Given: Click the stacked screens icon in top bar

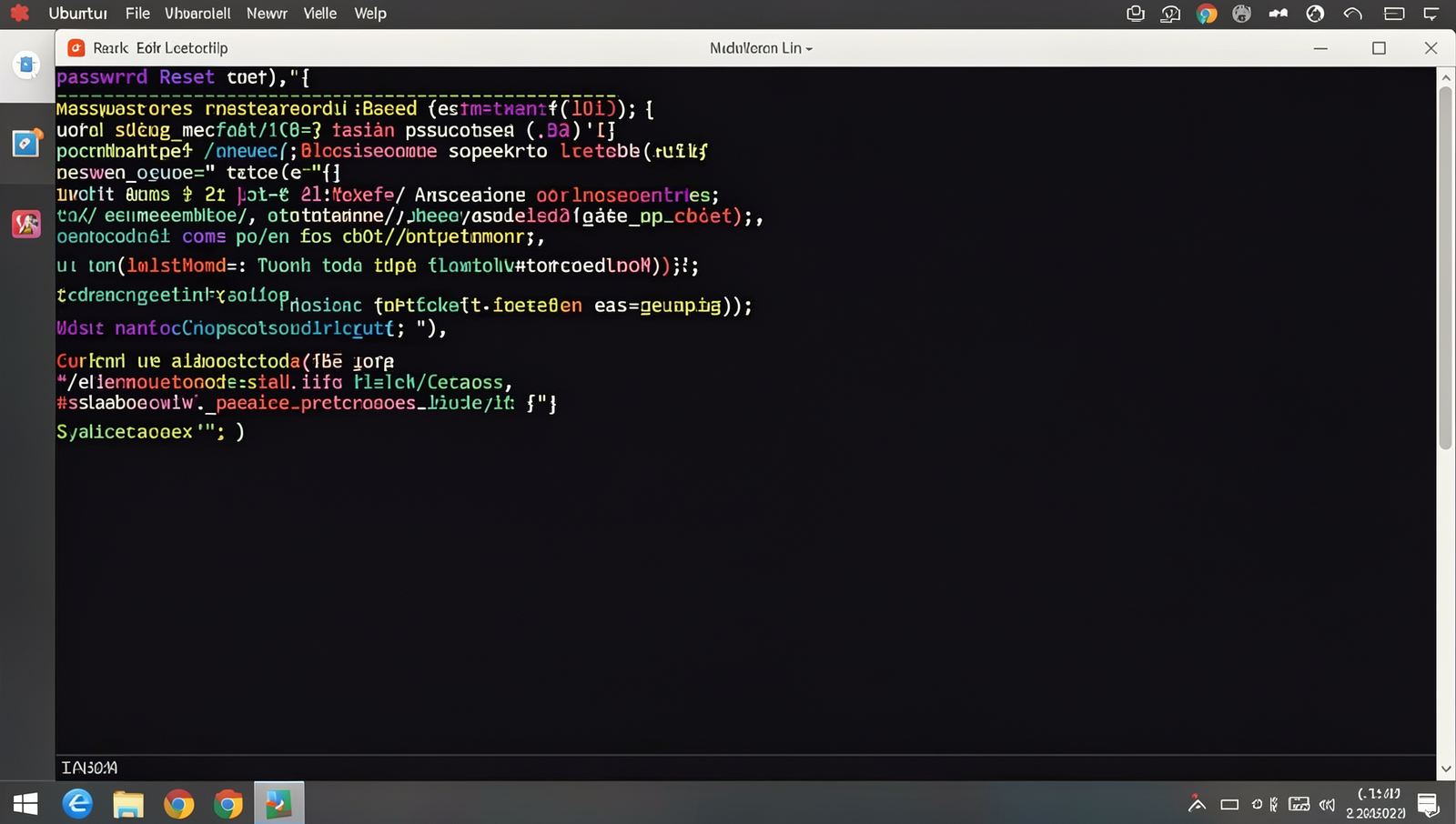Looking at the screenshot, I should click(1135, 14).
